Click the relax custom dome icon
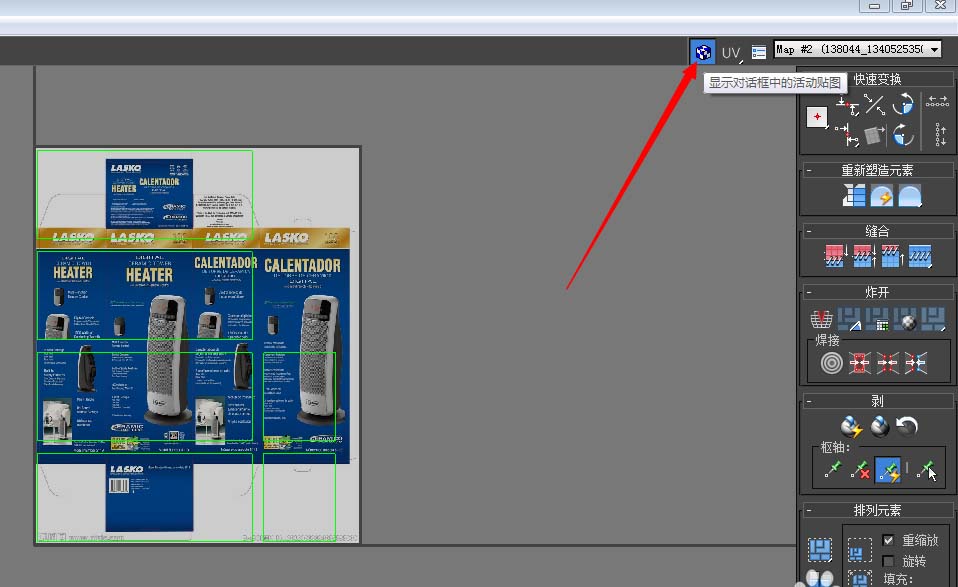This screenshot has height=587, width=958. tap(910, 196)
